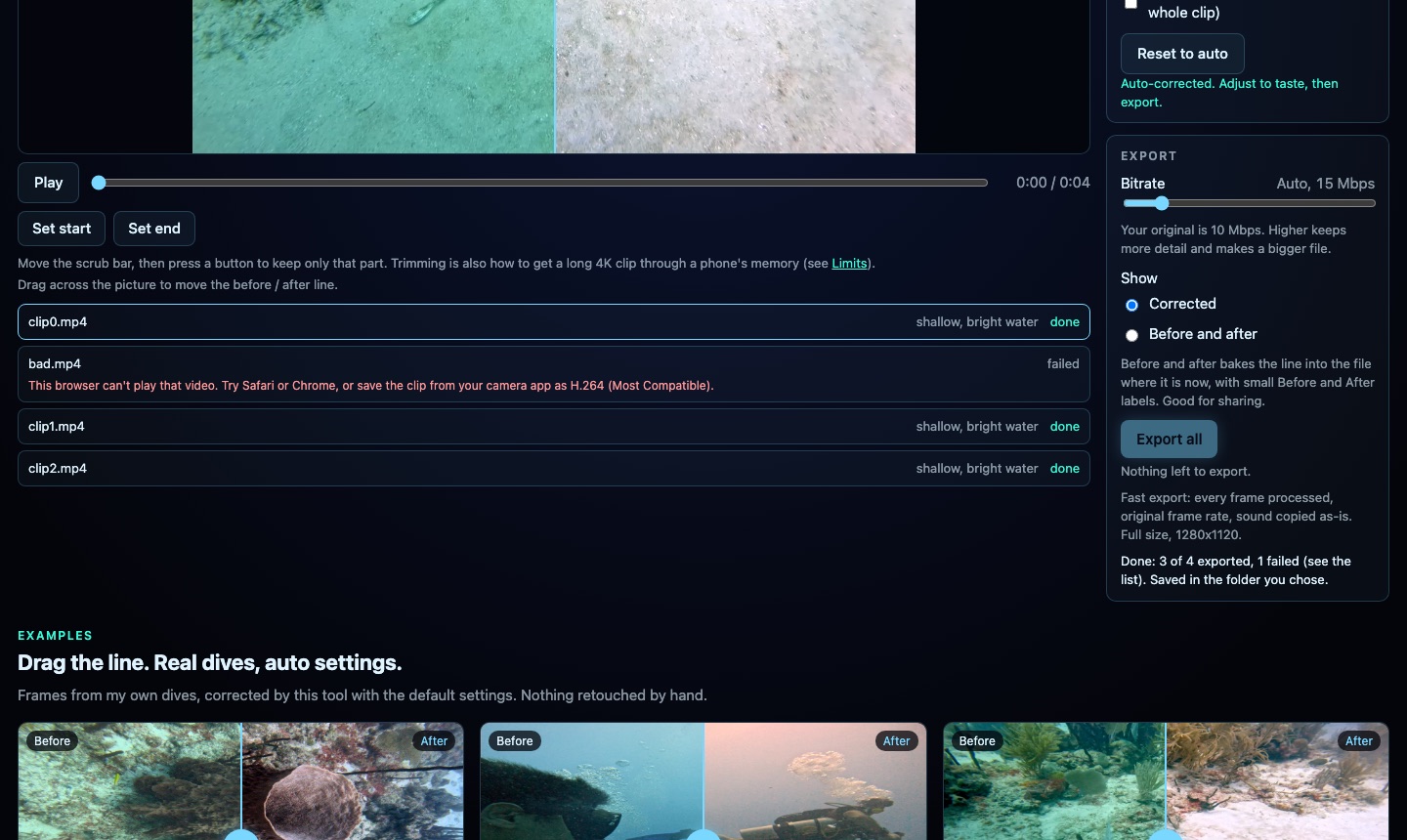This screenshot has width=1407, height=840.
Task: Click the before/after video preview
Action: coord(554,76)
